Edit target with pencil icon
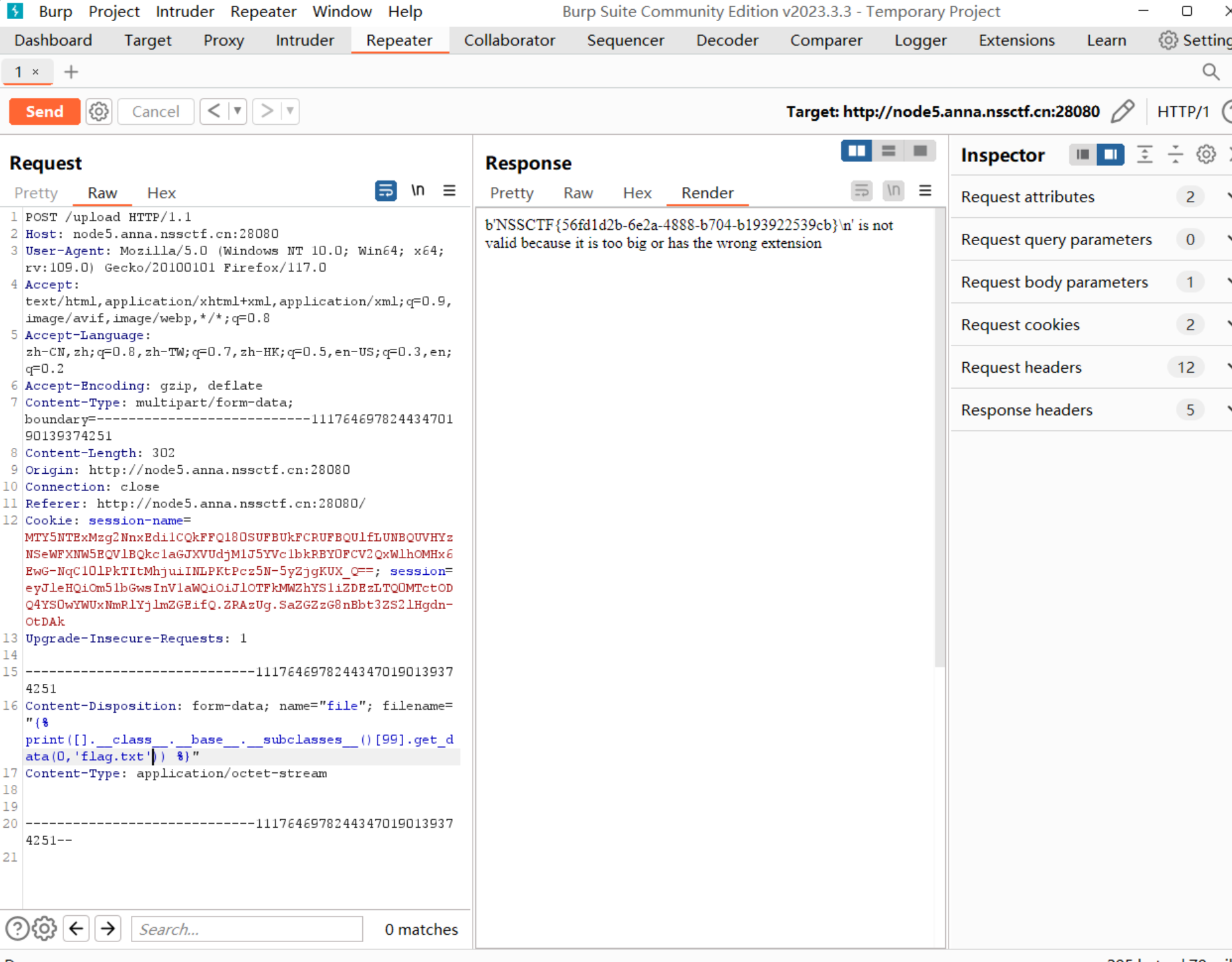1232x962 pixels. click(1122, 111)
